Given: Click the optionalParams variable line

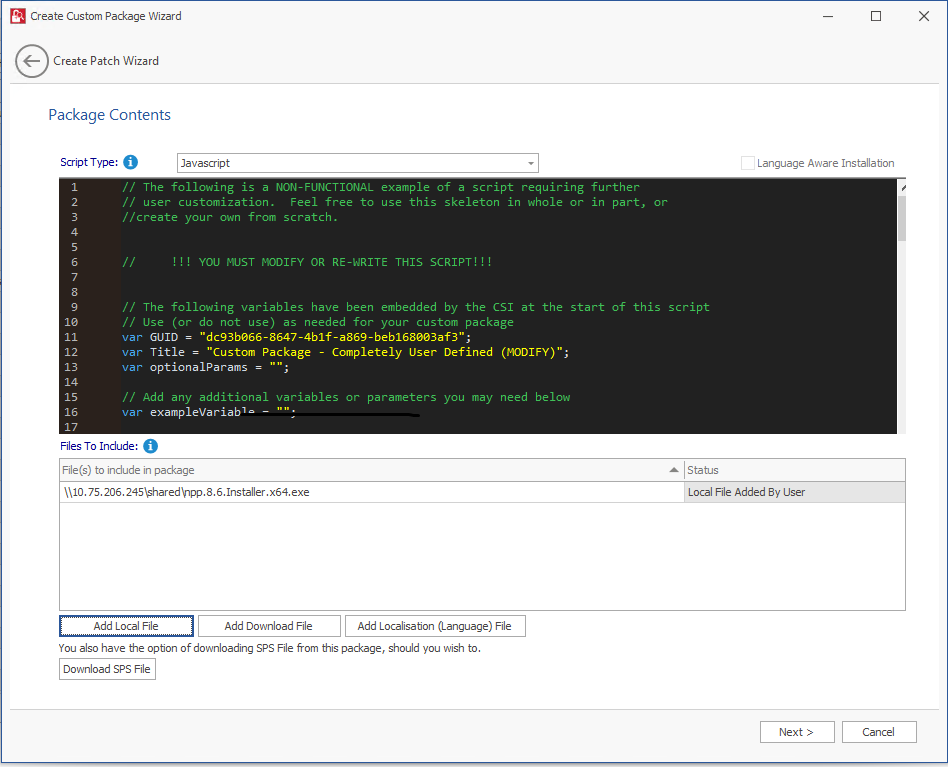Looking at the screenshot, I should pos(206,367).
